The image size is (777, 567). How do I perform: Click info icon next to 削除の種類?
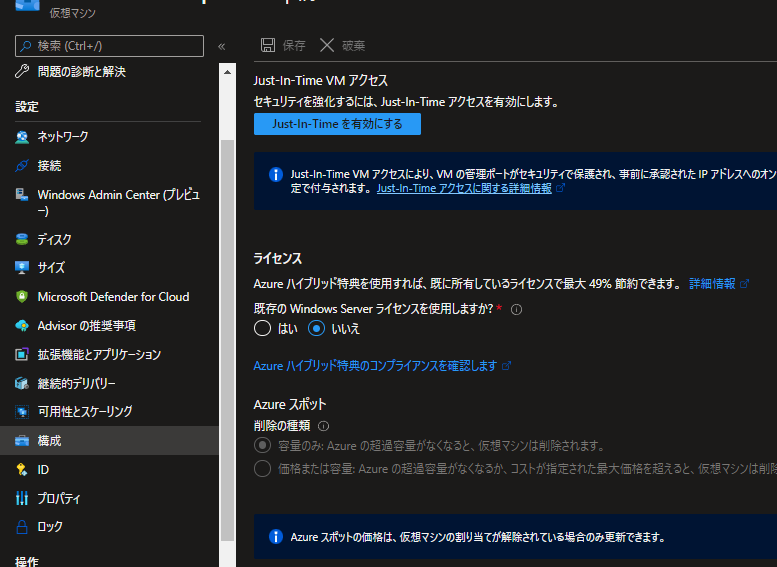coord(323,426)
